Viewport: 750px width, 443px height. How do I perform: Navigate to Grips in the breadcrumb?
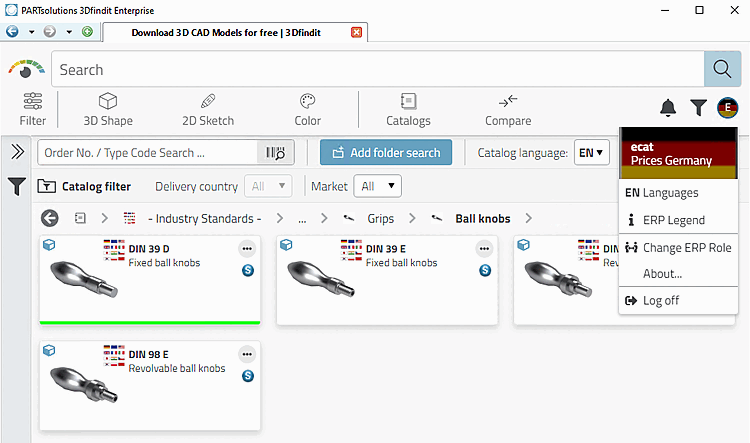coord(379,218)
